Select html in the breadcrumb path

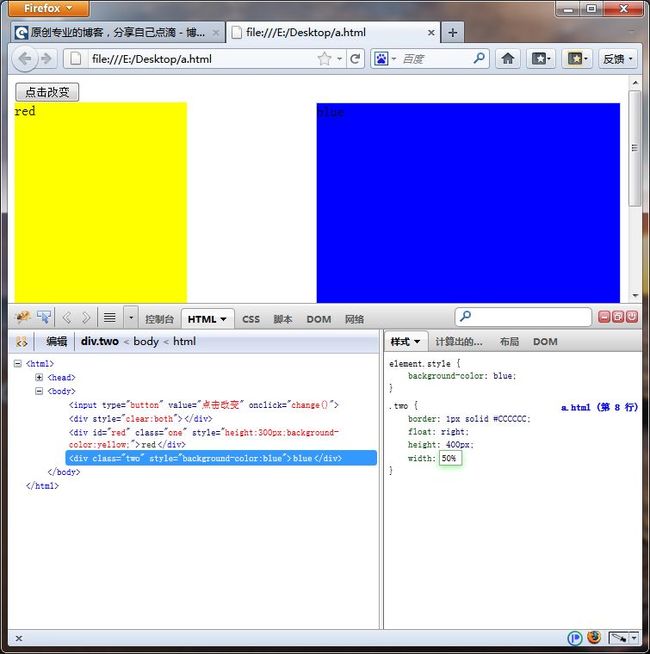click(x=184, y=341)
